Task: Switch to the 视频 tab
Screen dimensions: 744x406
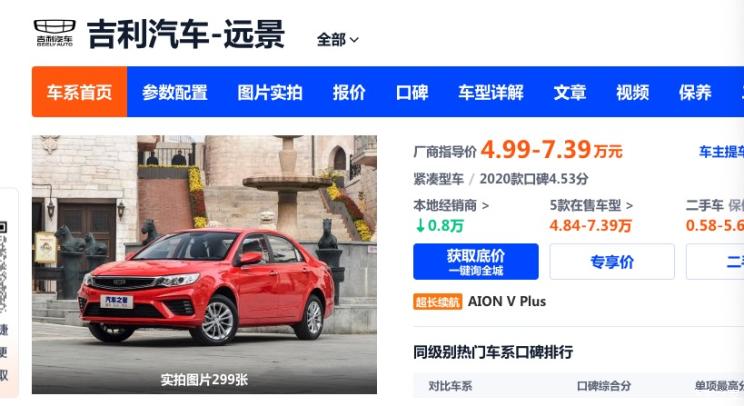Action: [x=632, y=92]
